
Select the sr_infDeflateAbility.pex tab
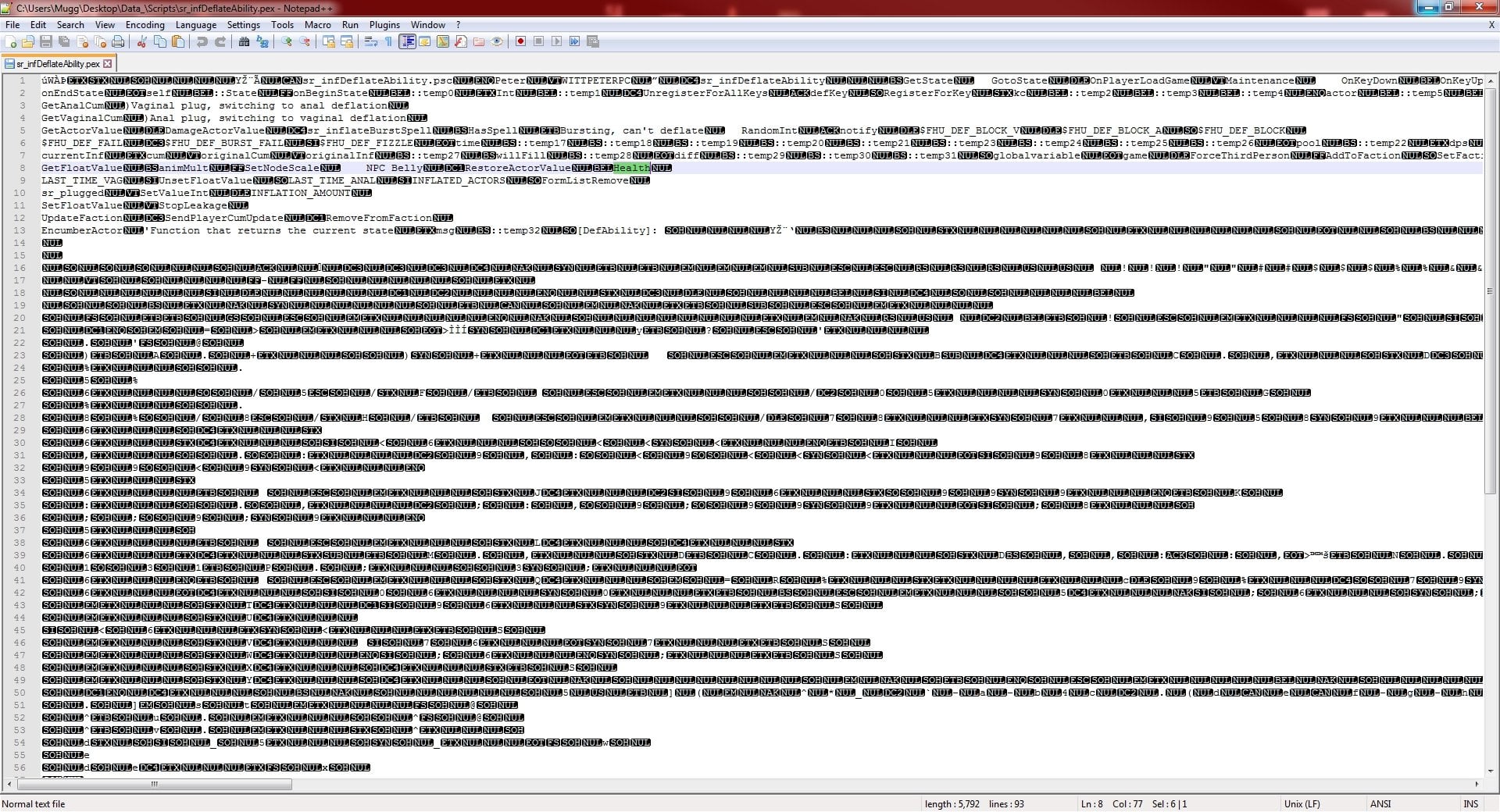(59, 63)
